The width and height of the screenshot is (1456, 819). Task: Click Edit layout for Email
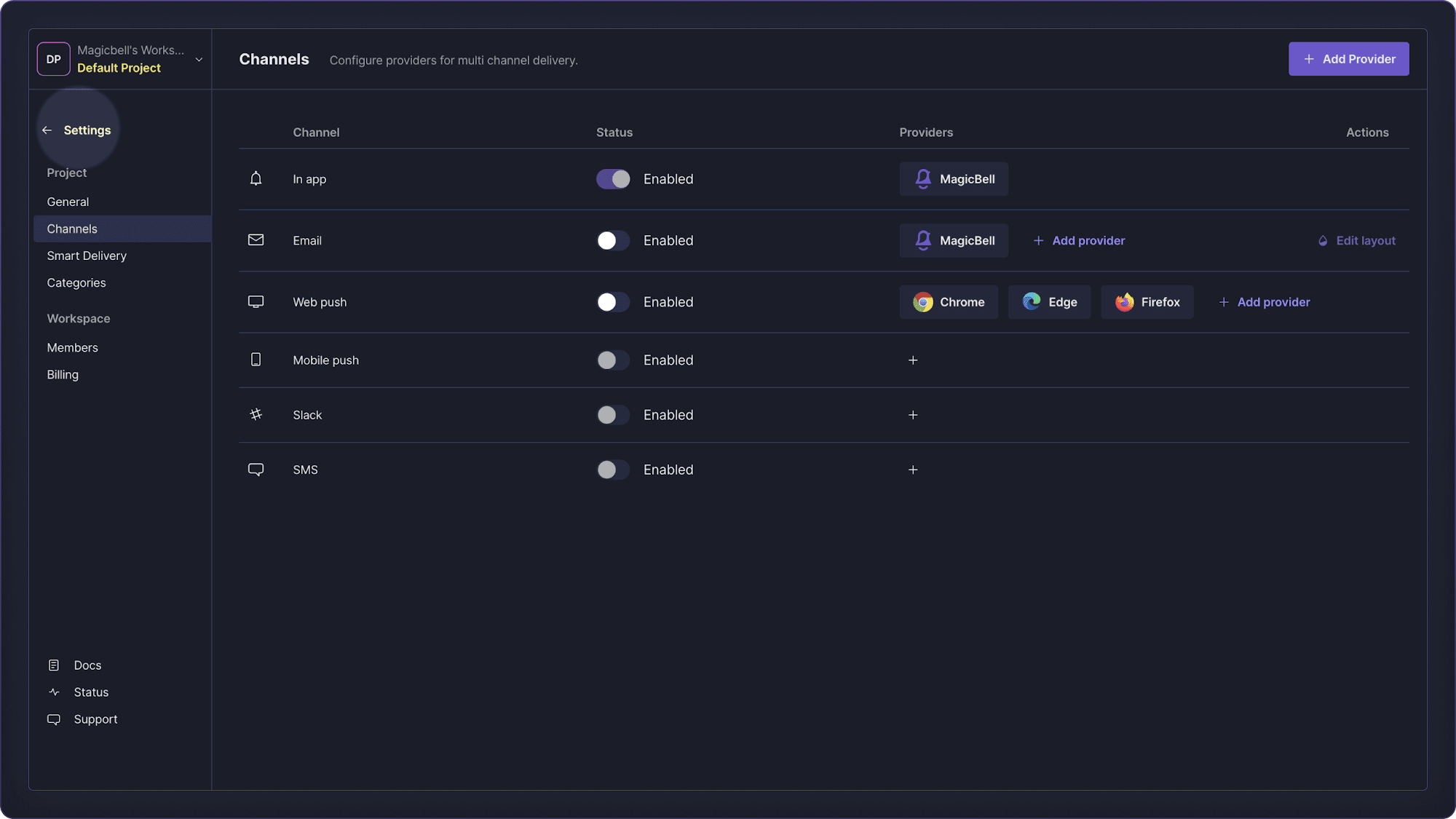[1357, 240]
